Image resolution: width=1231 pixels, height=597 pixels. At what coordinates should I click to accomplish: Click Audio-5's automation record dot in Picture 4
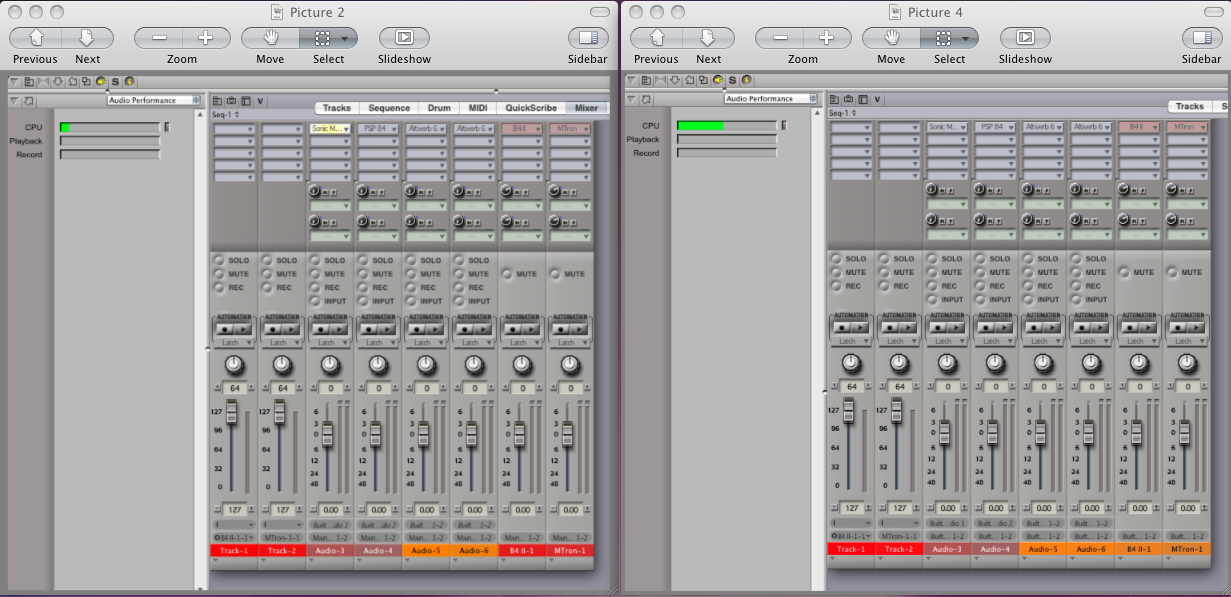tap(1033, 327)
